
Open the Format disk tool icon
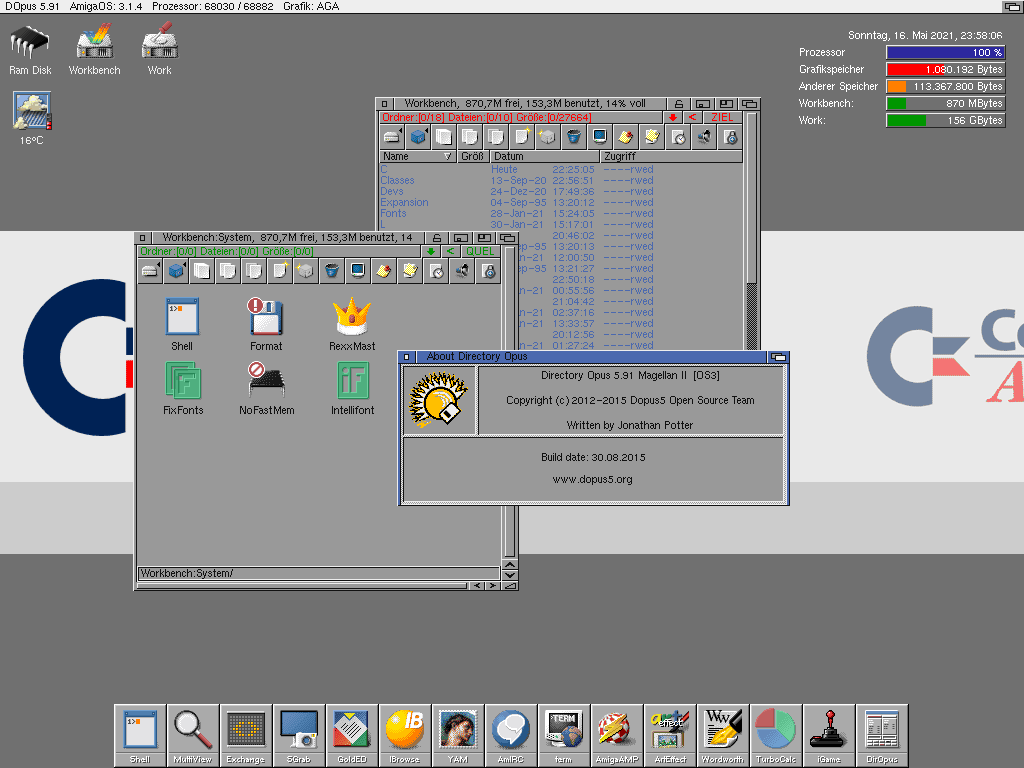click(x=266, y=324)
